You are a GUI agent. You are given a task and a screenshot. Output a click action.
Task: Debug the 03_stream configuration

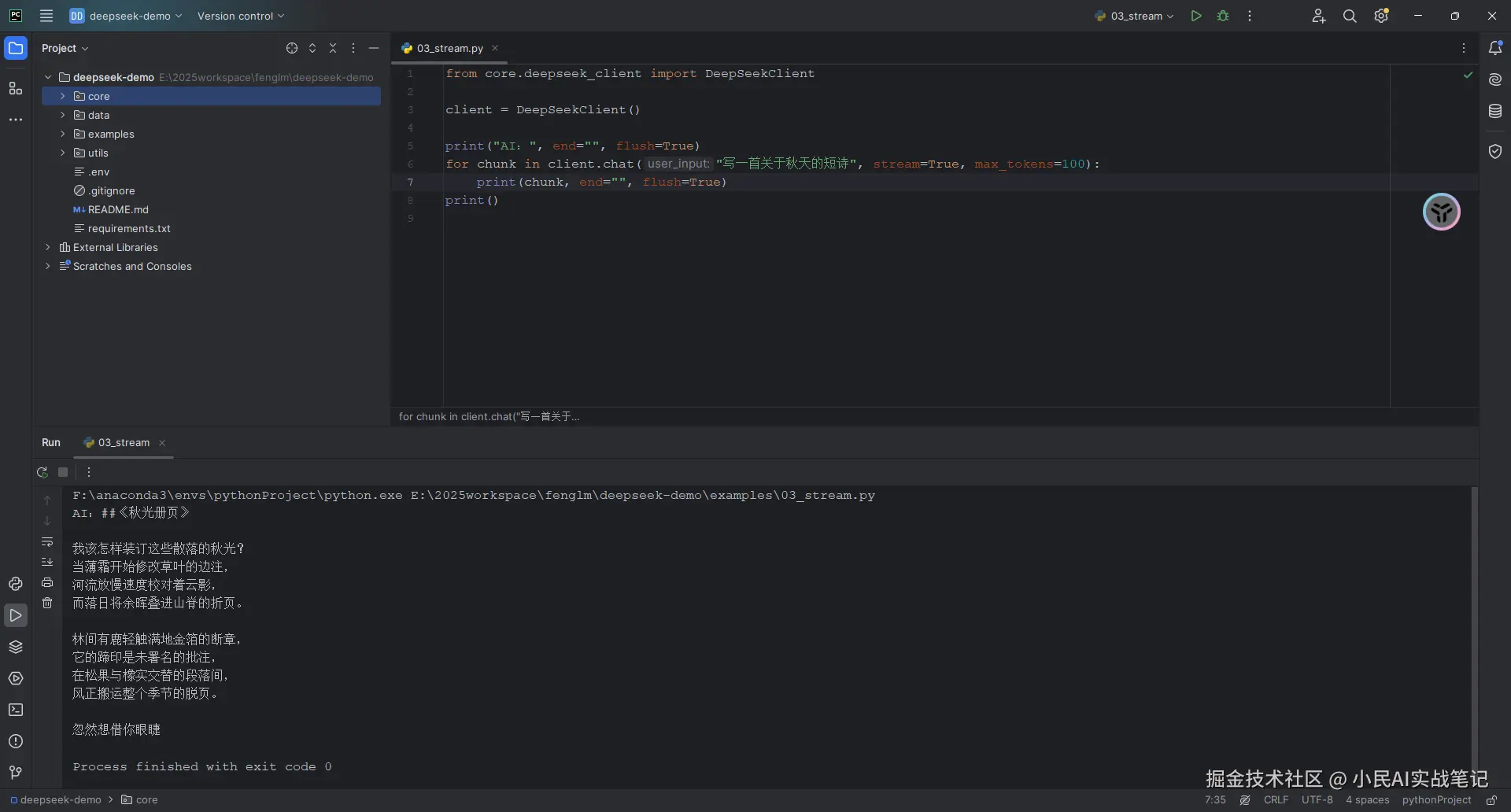point(1223,16)
